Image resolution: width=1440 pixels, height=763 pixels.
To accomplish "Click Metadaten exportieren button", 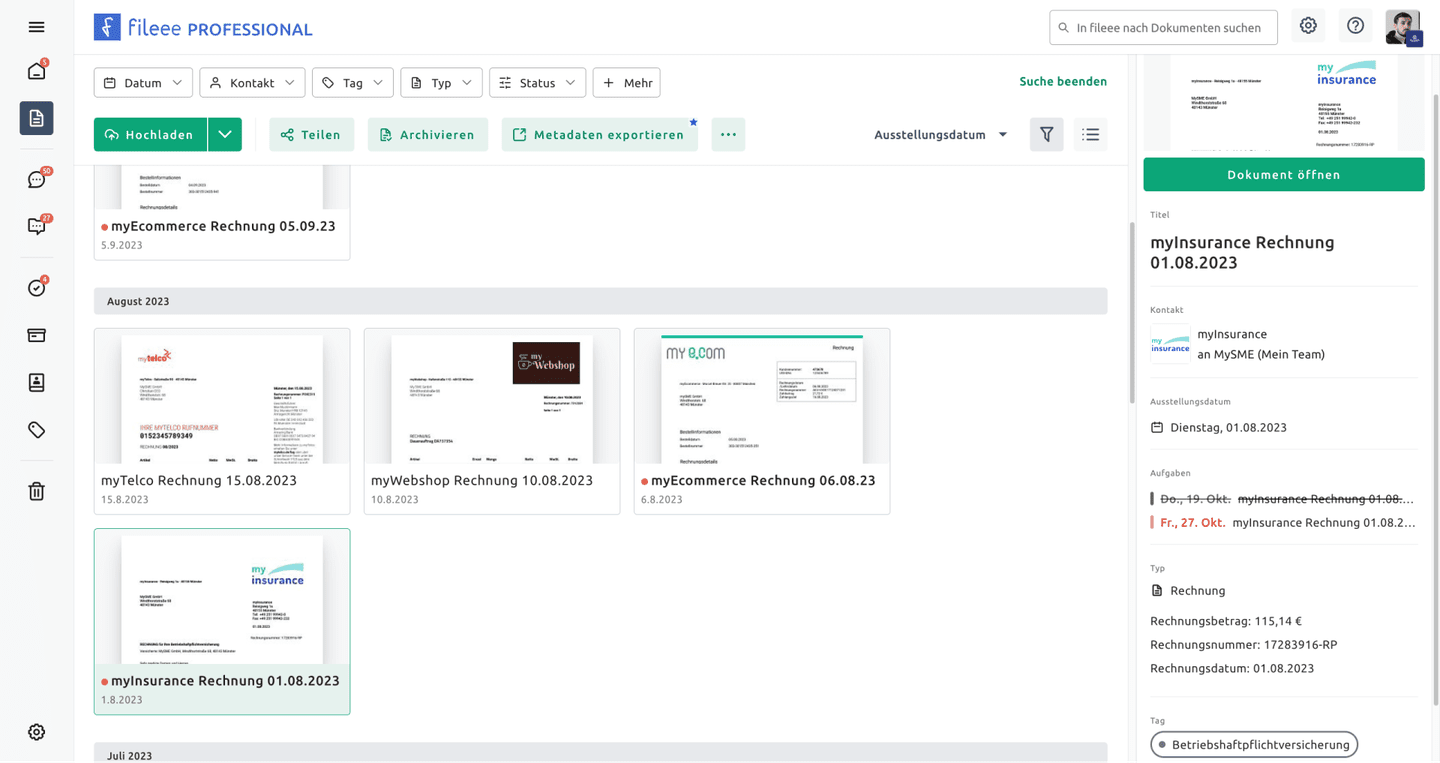I will 600,135.
